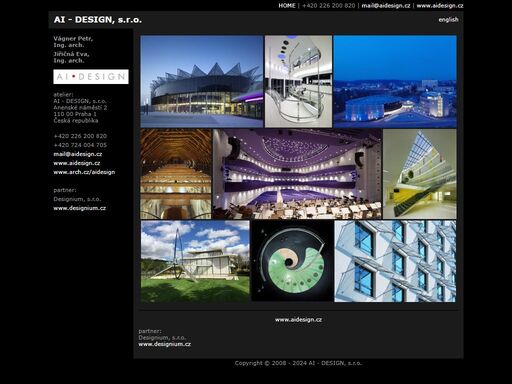Open the spiked-roof building night photo

click(x=202, y=82)
